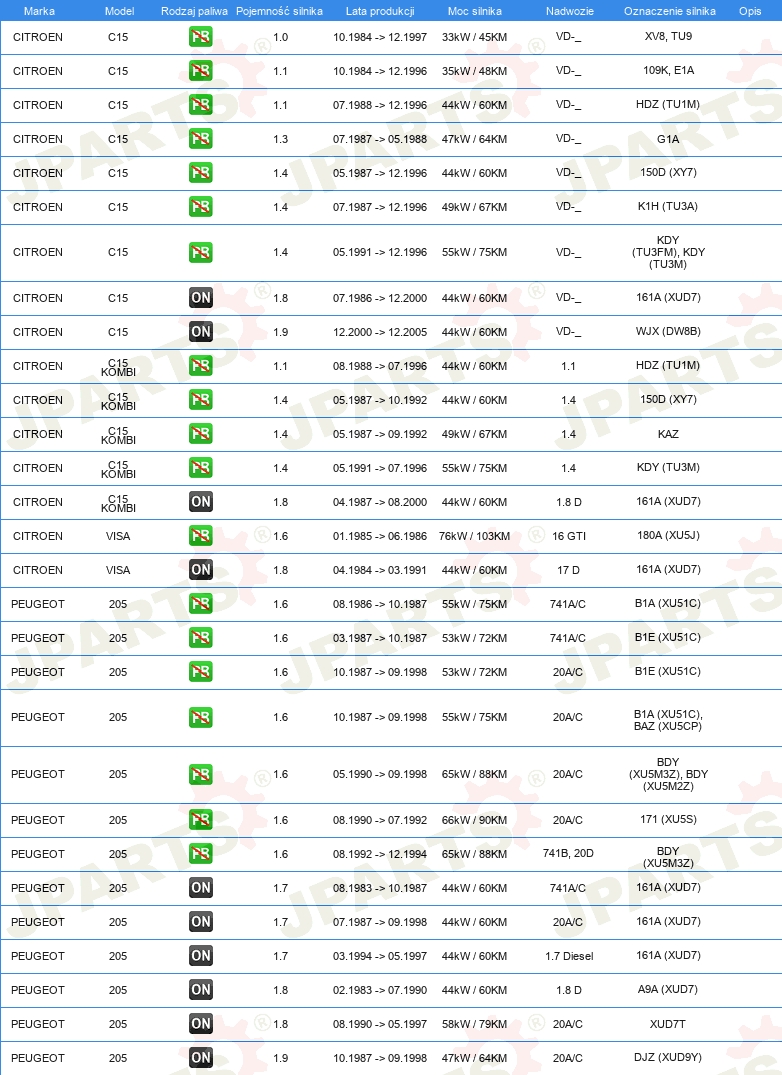Click the Moc silnika column header
782x1075 pixels.
click(474, 11)
